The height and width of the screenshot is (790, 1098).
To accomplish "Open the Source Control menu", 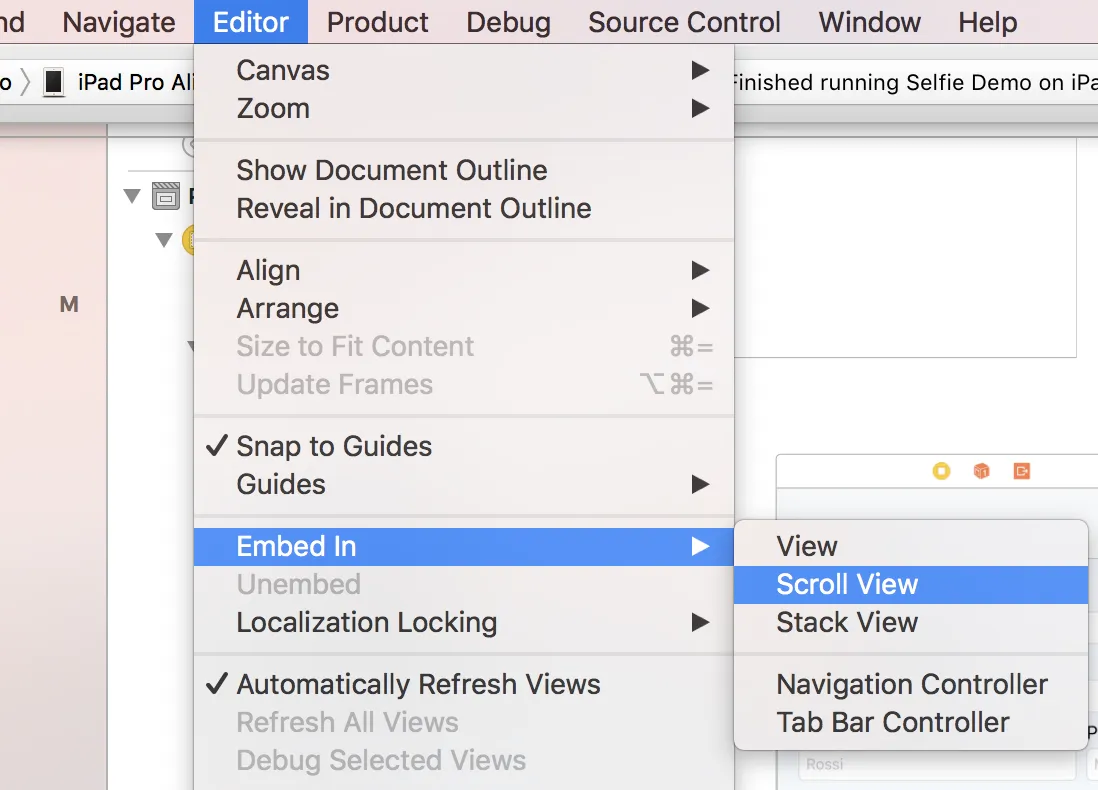I will pos(684,22).
